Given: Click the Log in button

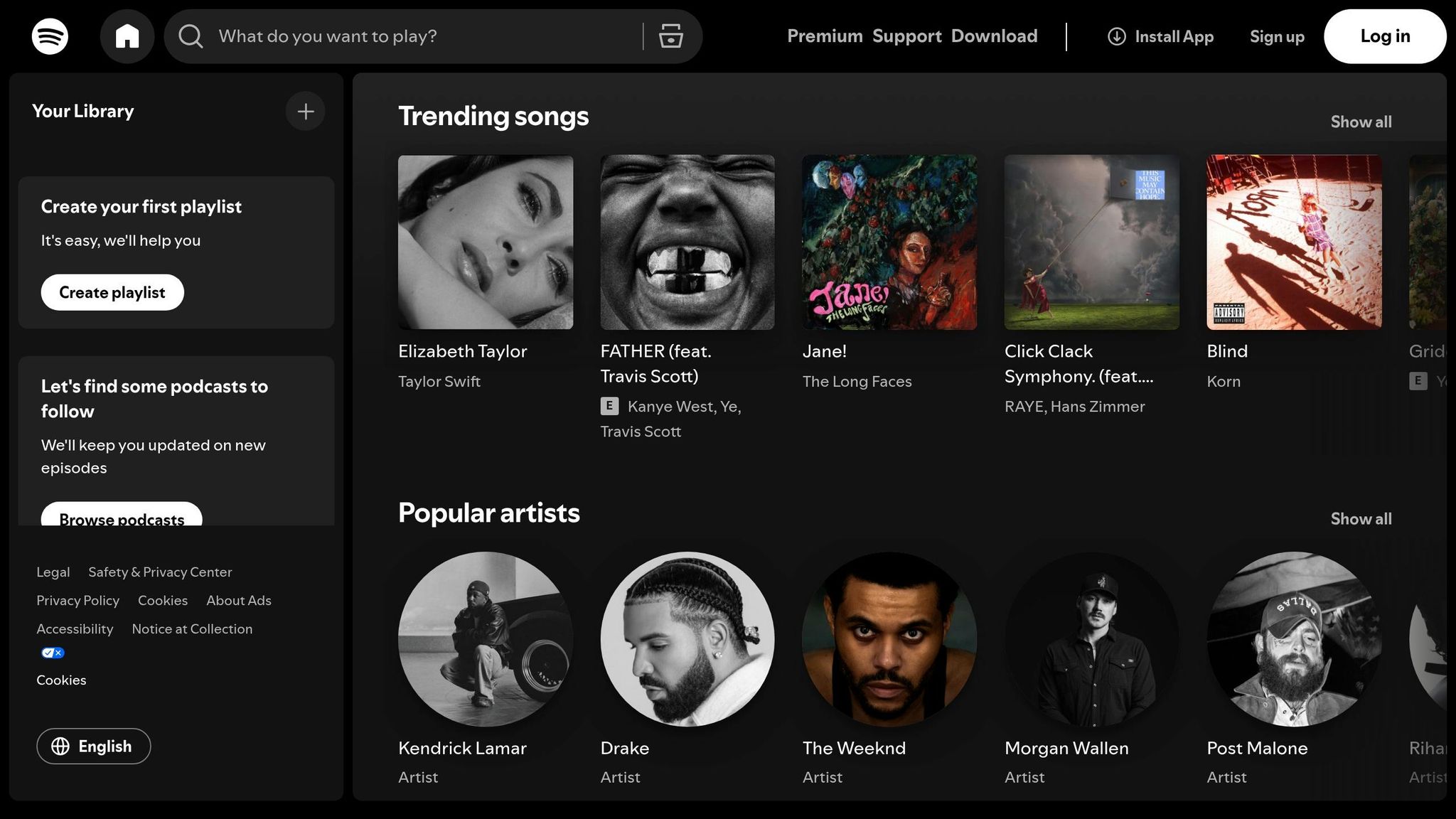Looking at the screenshot, I should [1385, 36].
